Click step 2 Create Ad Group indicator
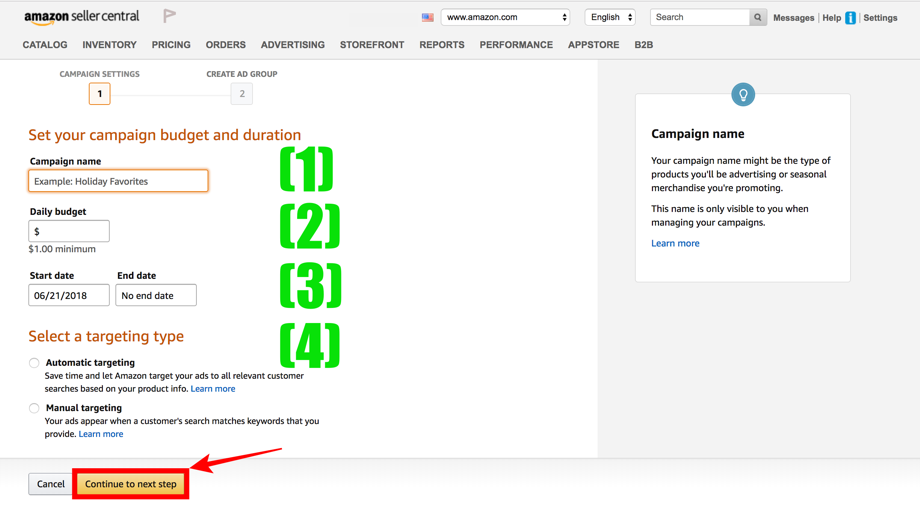The height and width of the screenshot is (506, 920). pyautogui.click(x=242, y=94)
